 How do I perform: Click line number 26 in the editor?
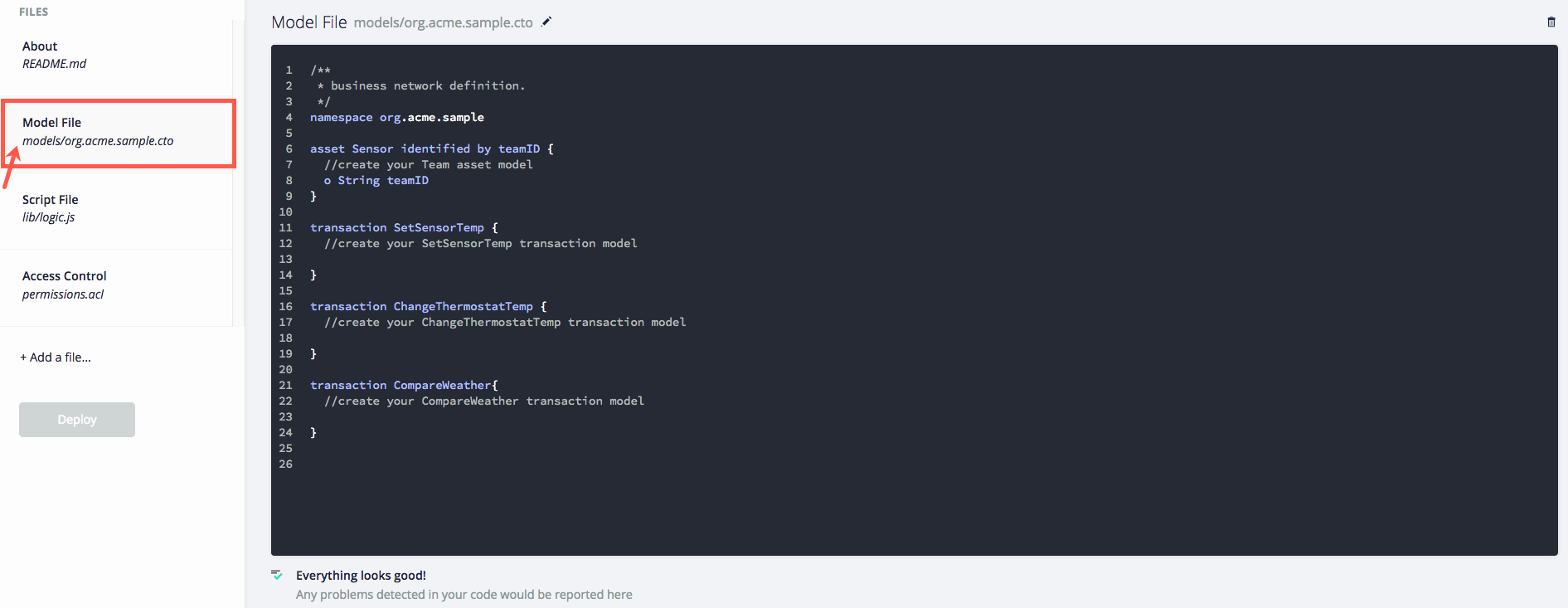point(285,465)
